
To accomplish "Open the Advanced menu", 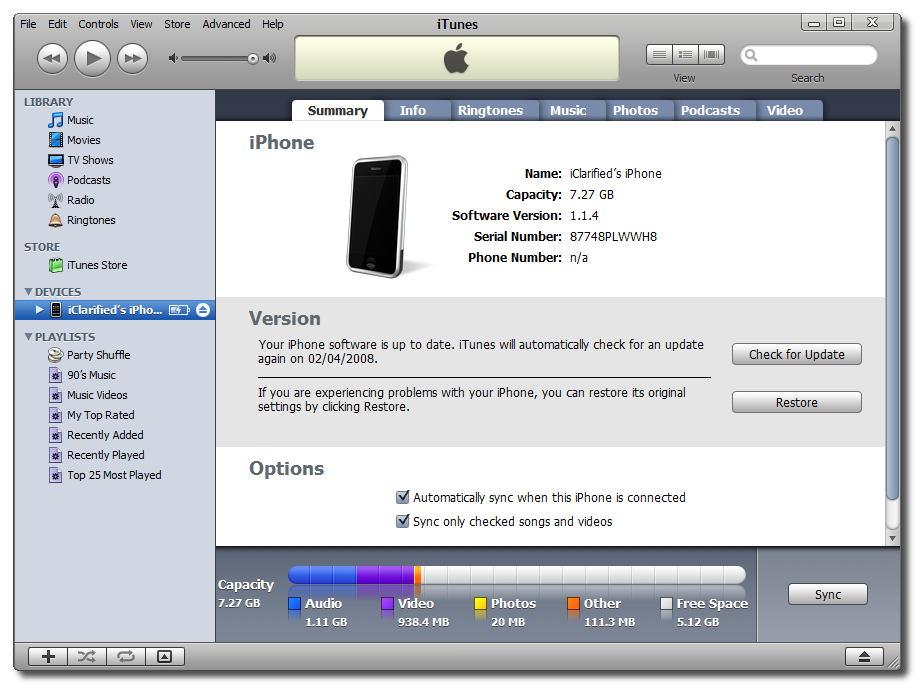I will coord(226,24).
